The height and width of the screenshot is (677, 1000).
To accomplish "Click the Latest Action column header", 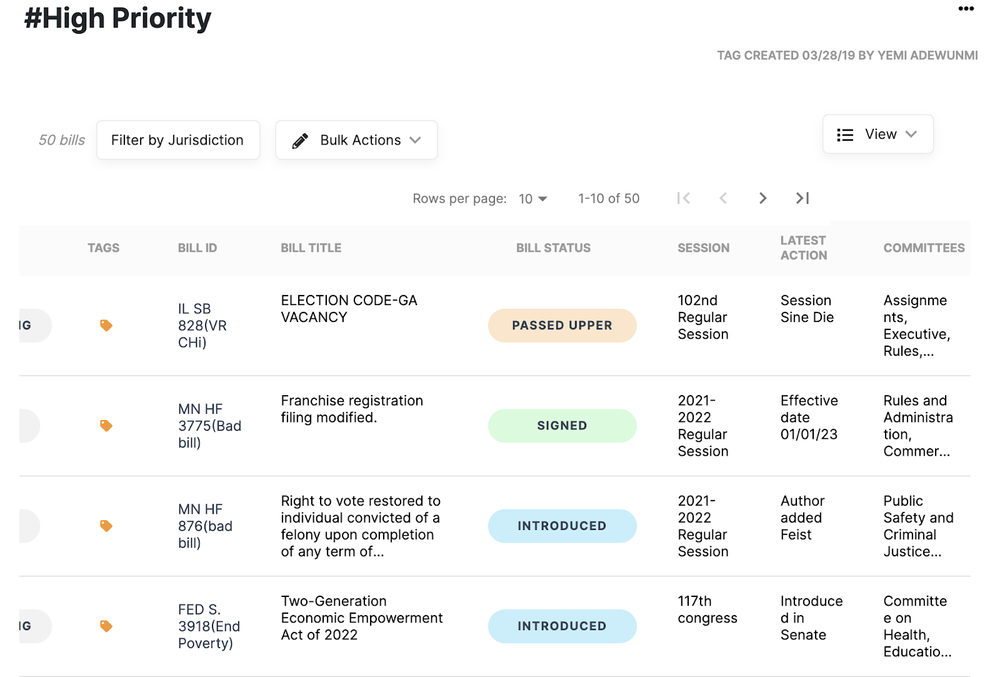I will (803, 248).
